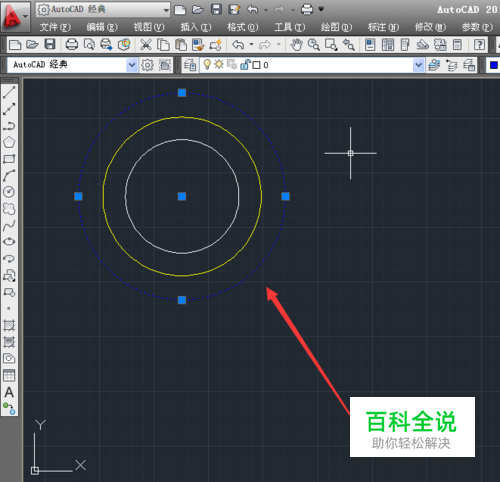Click the Cut scissors icon

146,44
